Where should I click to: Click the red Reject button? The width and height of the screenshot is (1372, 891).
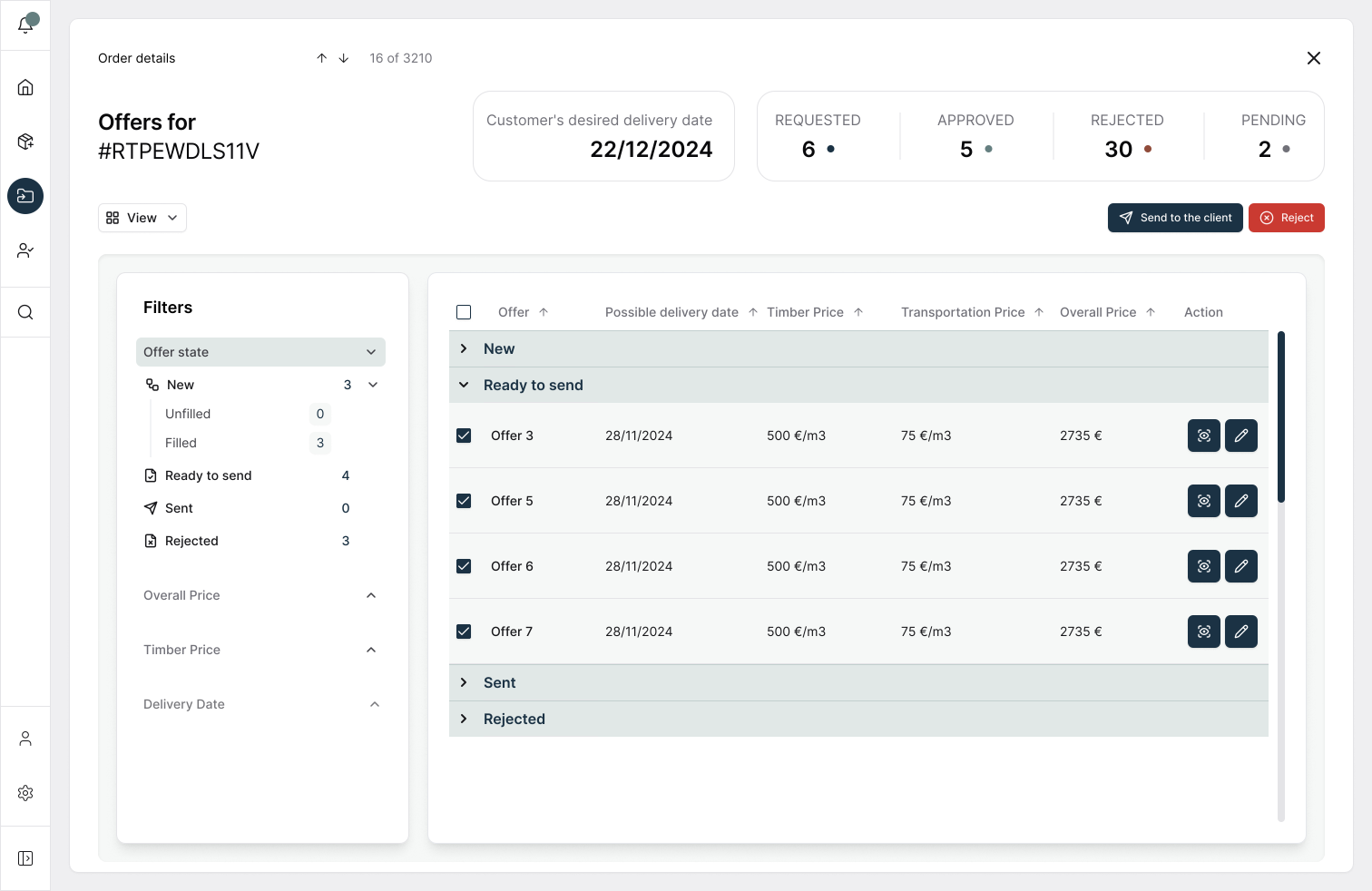(x=1287, y=218)
